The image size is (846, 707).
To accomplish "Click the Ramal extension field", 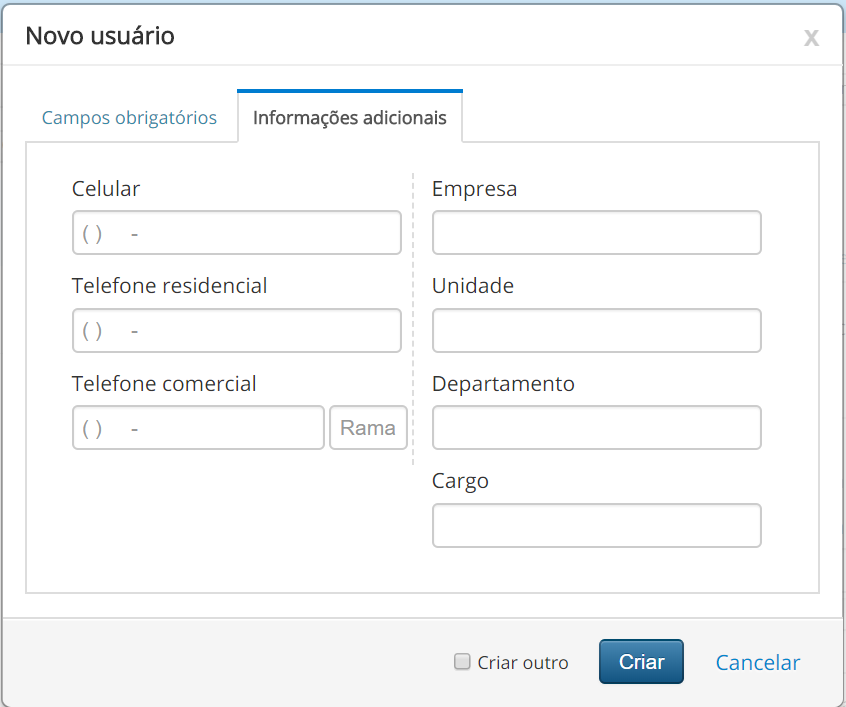I will point(368,428).
